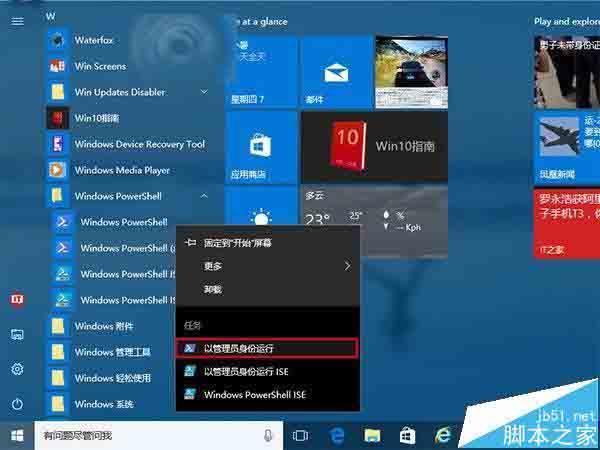Click the car photo tile
Image resolution: width=600 pixels, height=450 pixels.
click(x=412, y=72)
